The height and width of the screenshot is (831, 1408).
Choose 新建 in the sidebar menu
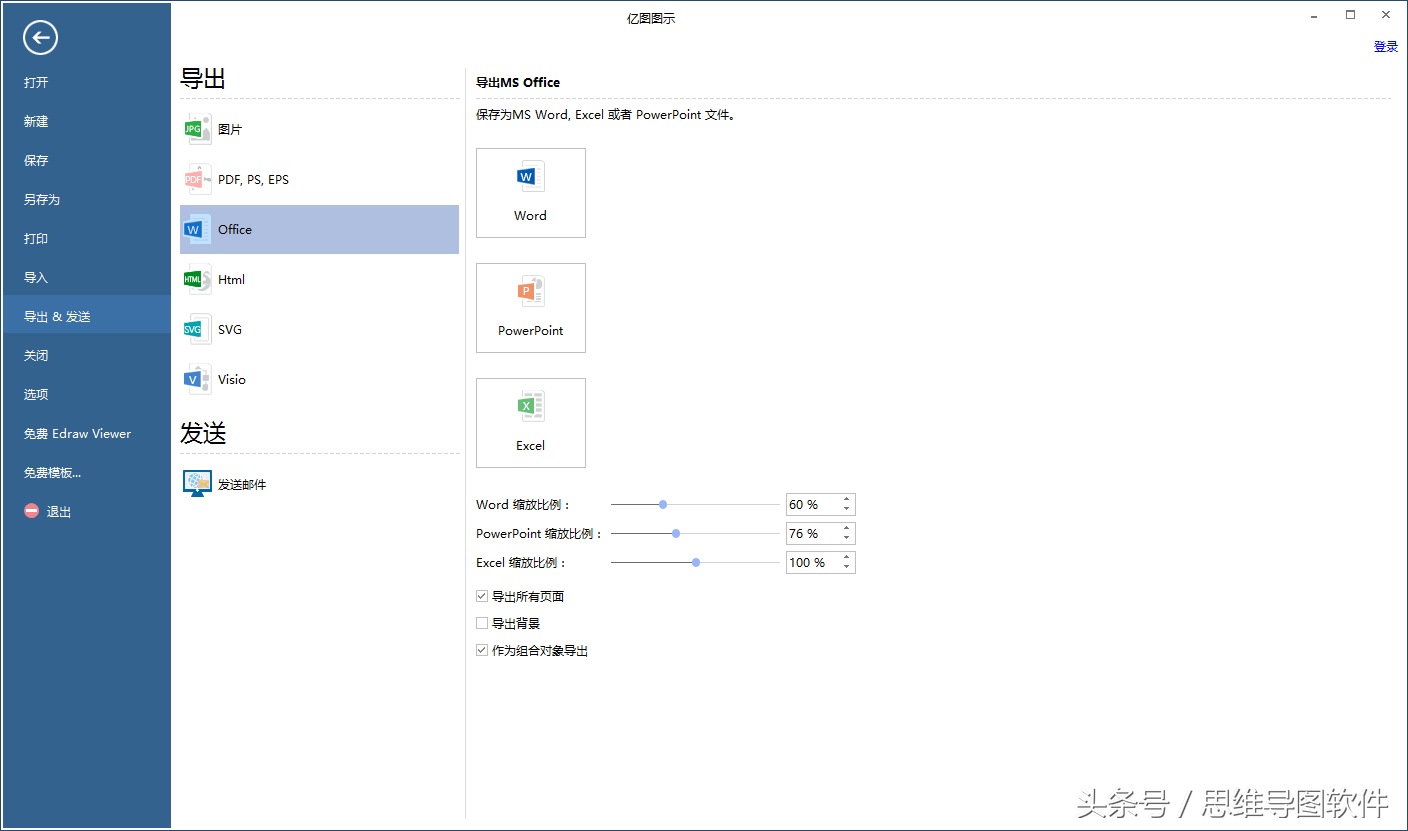click(86, 121)
